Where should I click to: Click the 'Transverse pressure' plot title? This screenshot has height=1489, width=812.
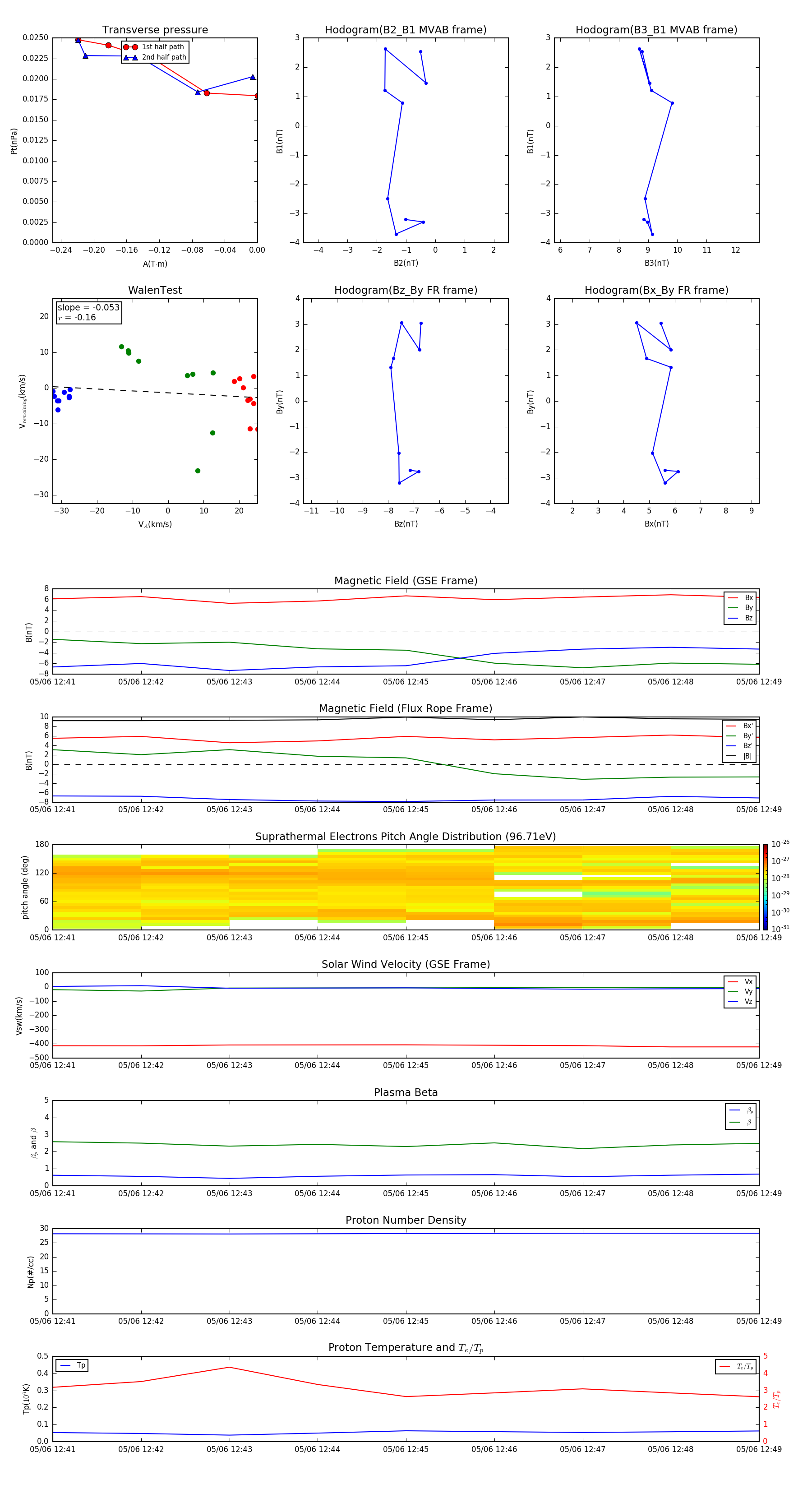(x=155, y=30)
